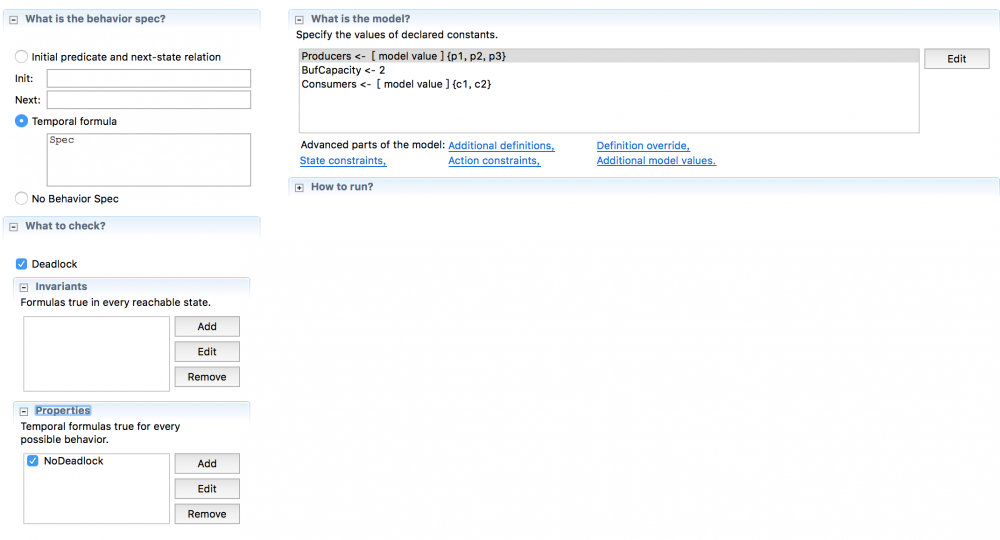Collapse the 'What is the model?' section
This screenshot has width=1000, height=540.
click(x=299, y=19)
